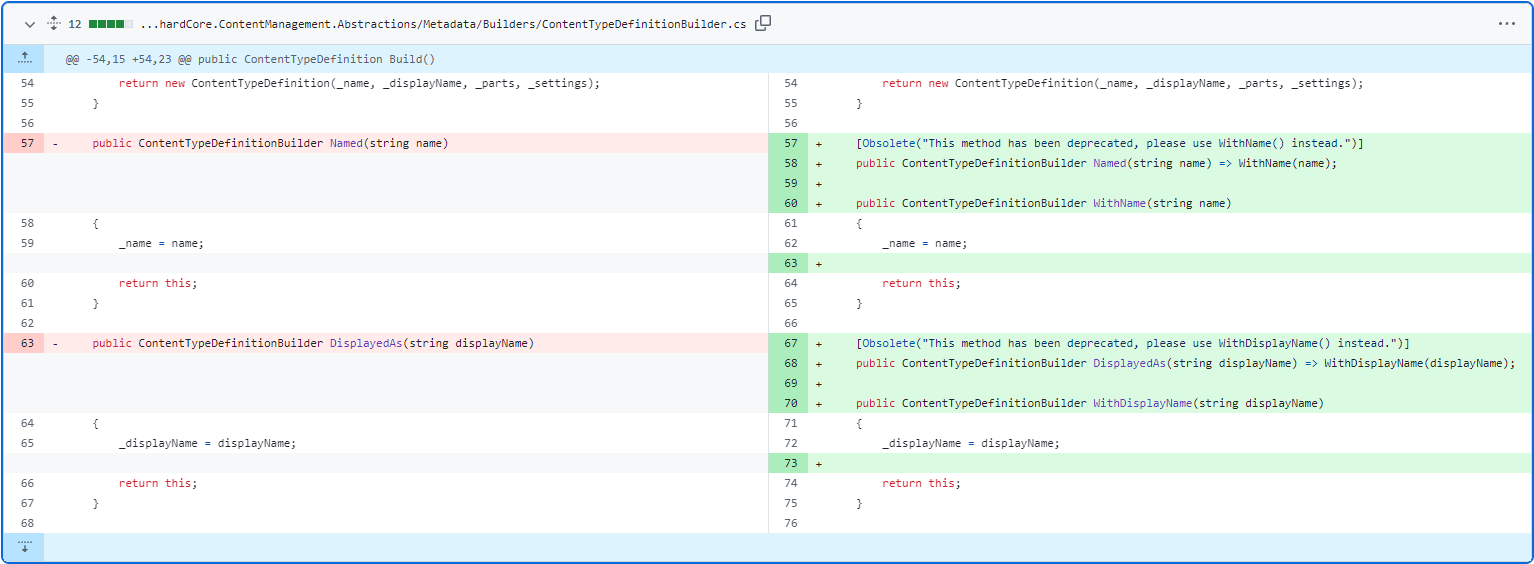Click the Obsolete WithName() attribute line
This screenshot has width=1534, height=564.
pos(1110,143)
